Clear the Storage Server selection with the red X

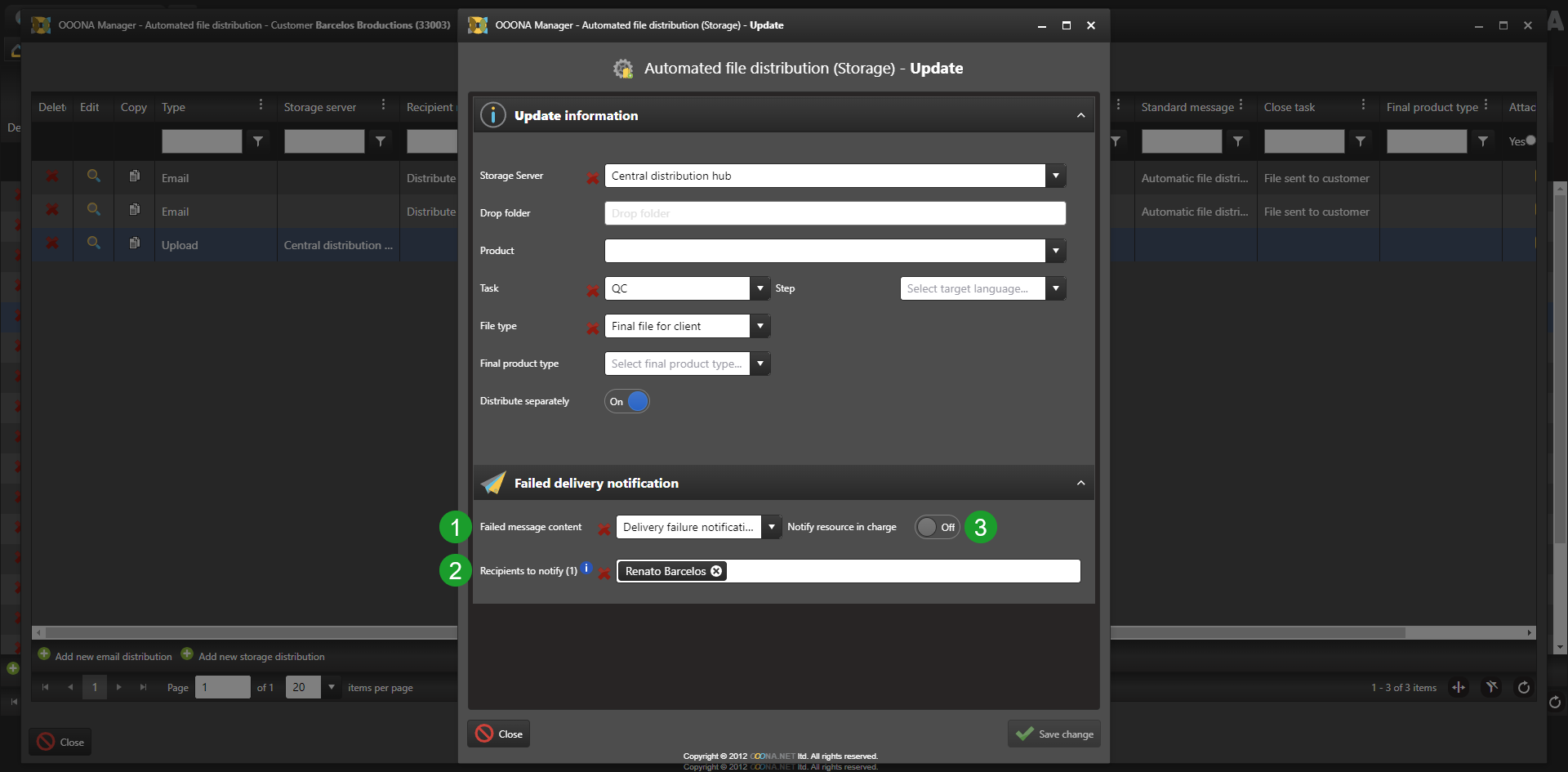593,178
